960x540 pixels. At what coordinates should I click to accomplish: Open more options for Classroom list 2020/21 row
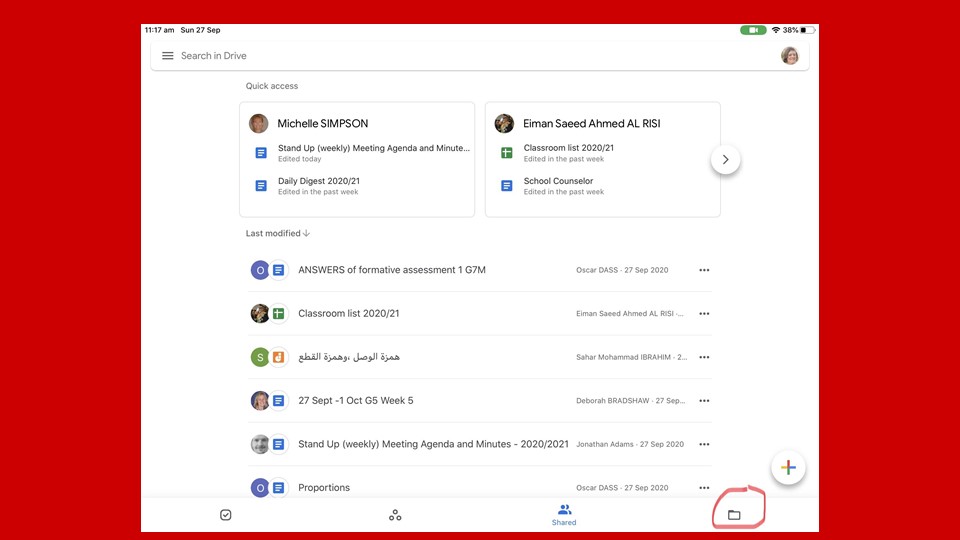(x=704, y=314)
